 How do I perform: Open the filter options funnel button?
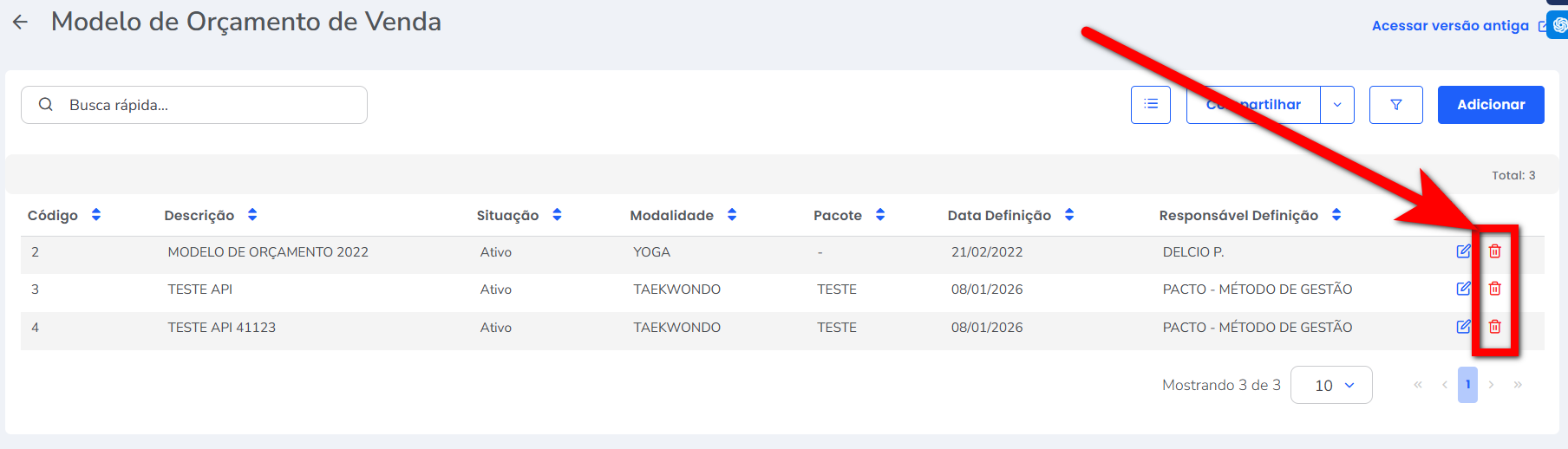coord(1395,105)
